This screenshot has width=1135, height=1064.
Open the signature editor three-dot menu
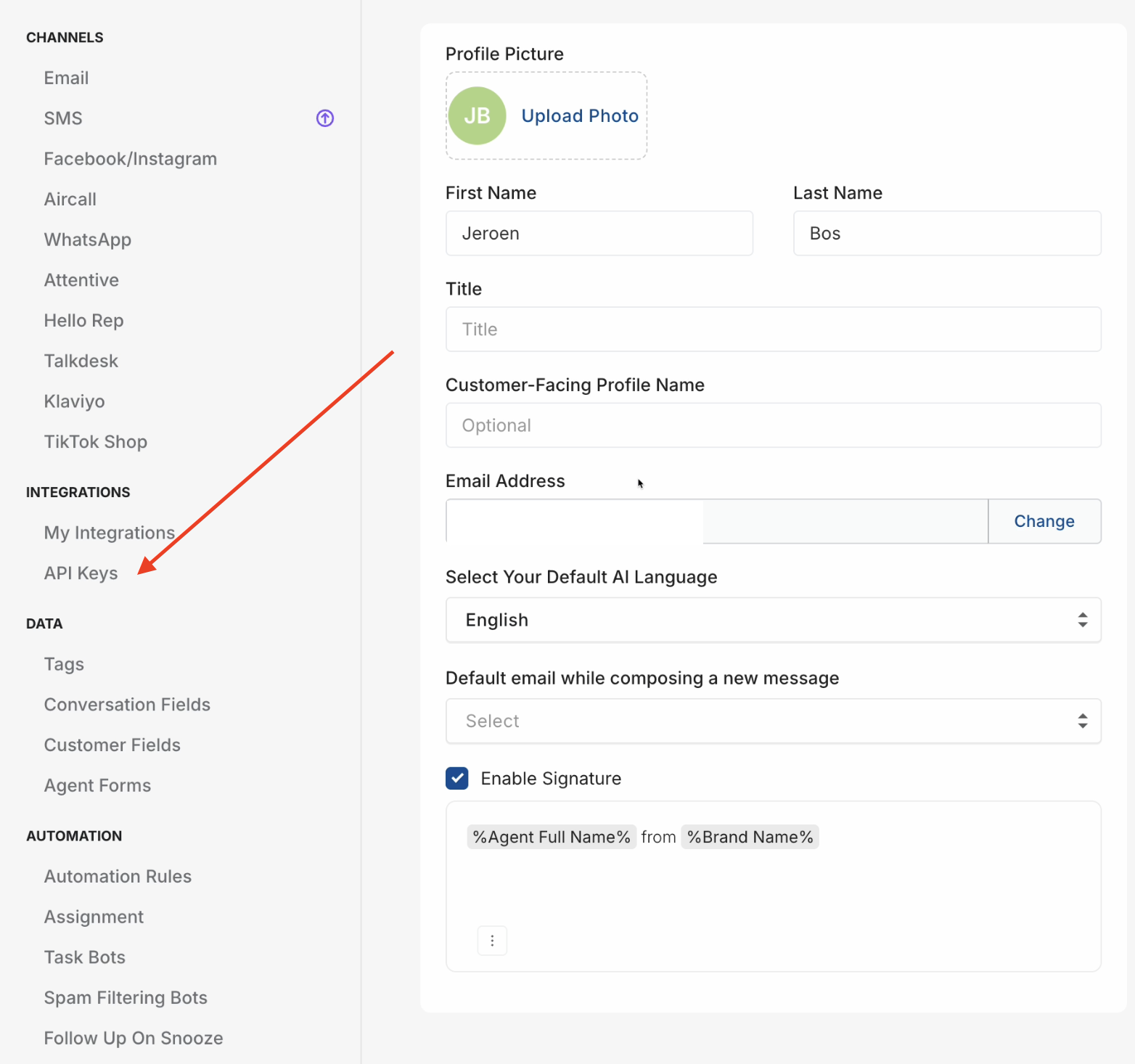[x=492, y=941]
